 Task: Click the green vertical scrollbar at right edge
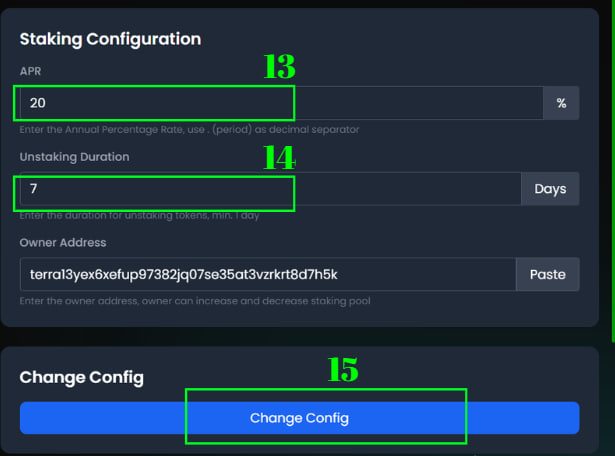click(x=613, y=171)
